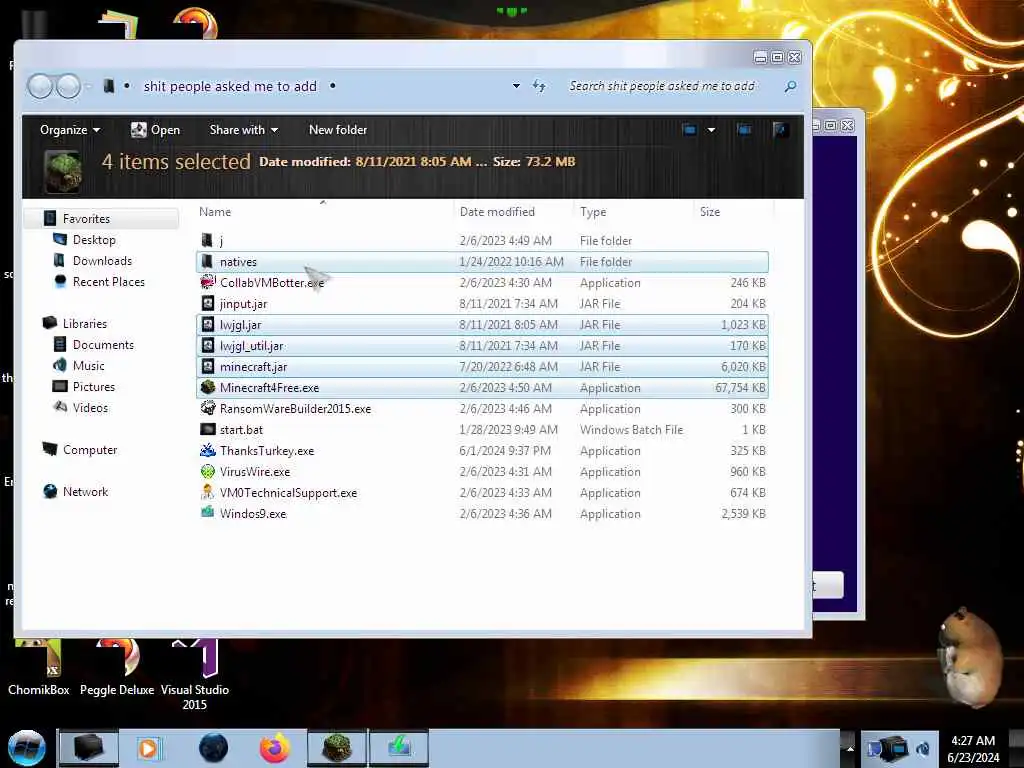Click the volume tray icon
Viewport: 1024px width, 768px height.
pos(922,748)
